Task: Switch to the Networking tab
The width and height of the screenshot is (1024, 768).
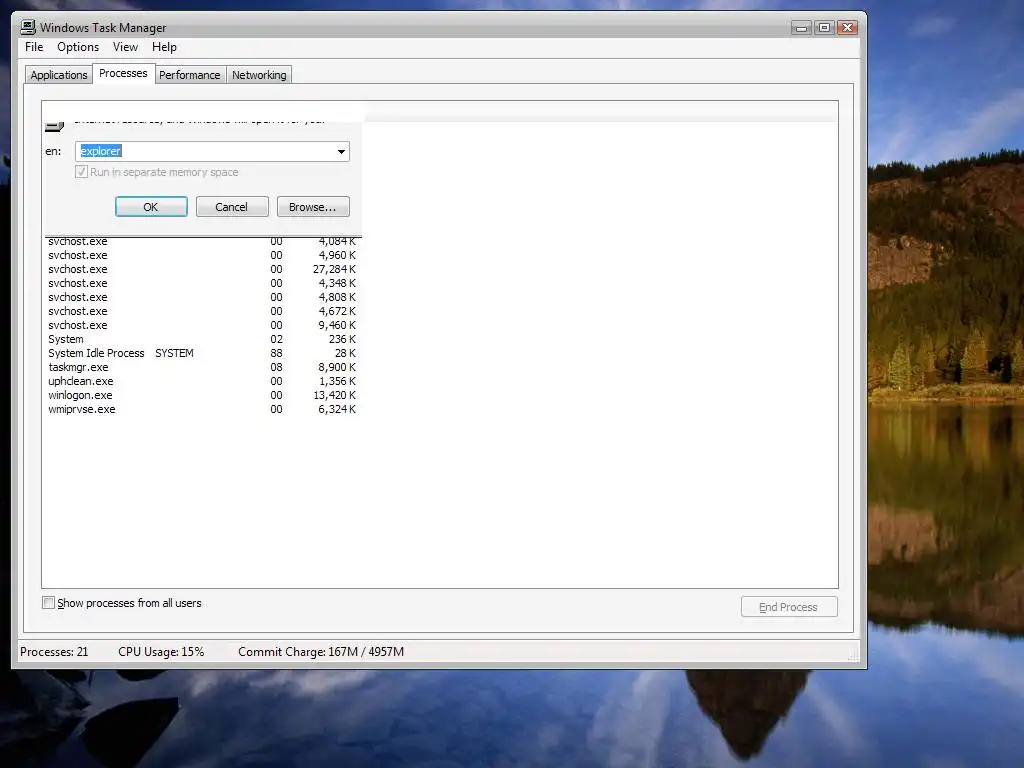Action: (259, 75)
